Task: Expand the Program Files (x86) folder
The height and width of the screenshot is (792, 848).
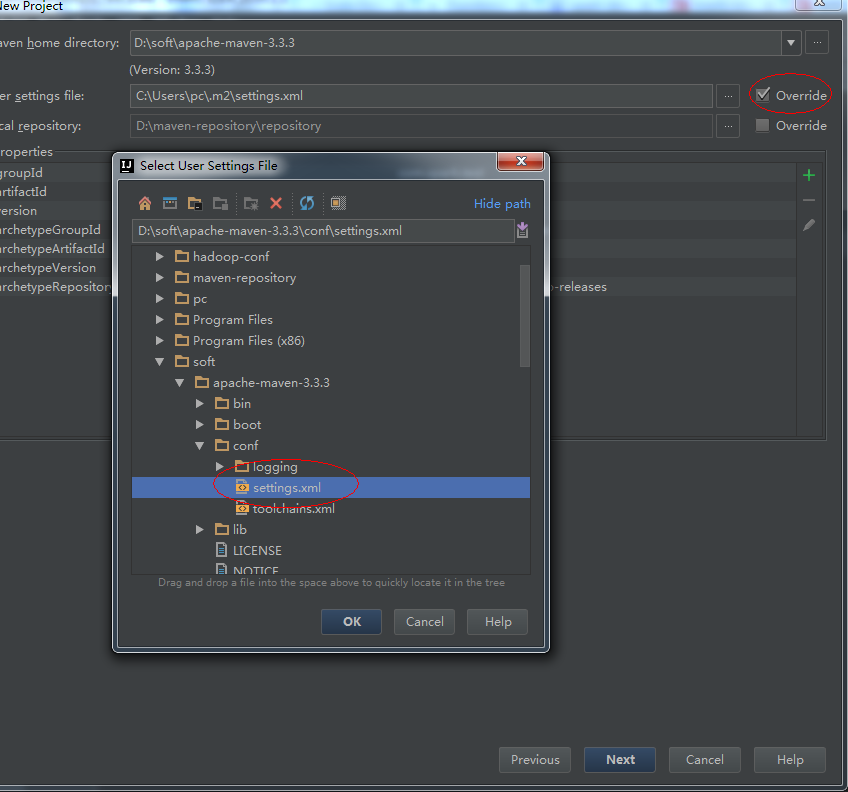Action: pyautogui.click(x=160, y=340)
